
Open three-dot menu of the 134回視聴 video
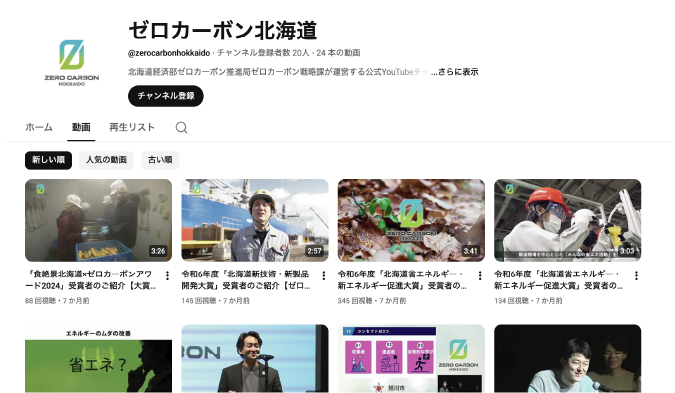(x=636, y=275)
